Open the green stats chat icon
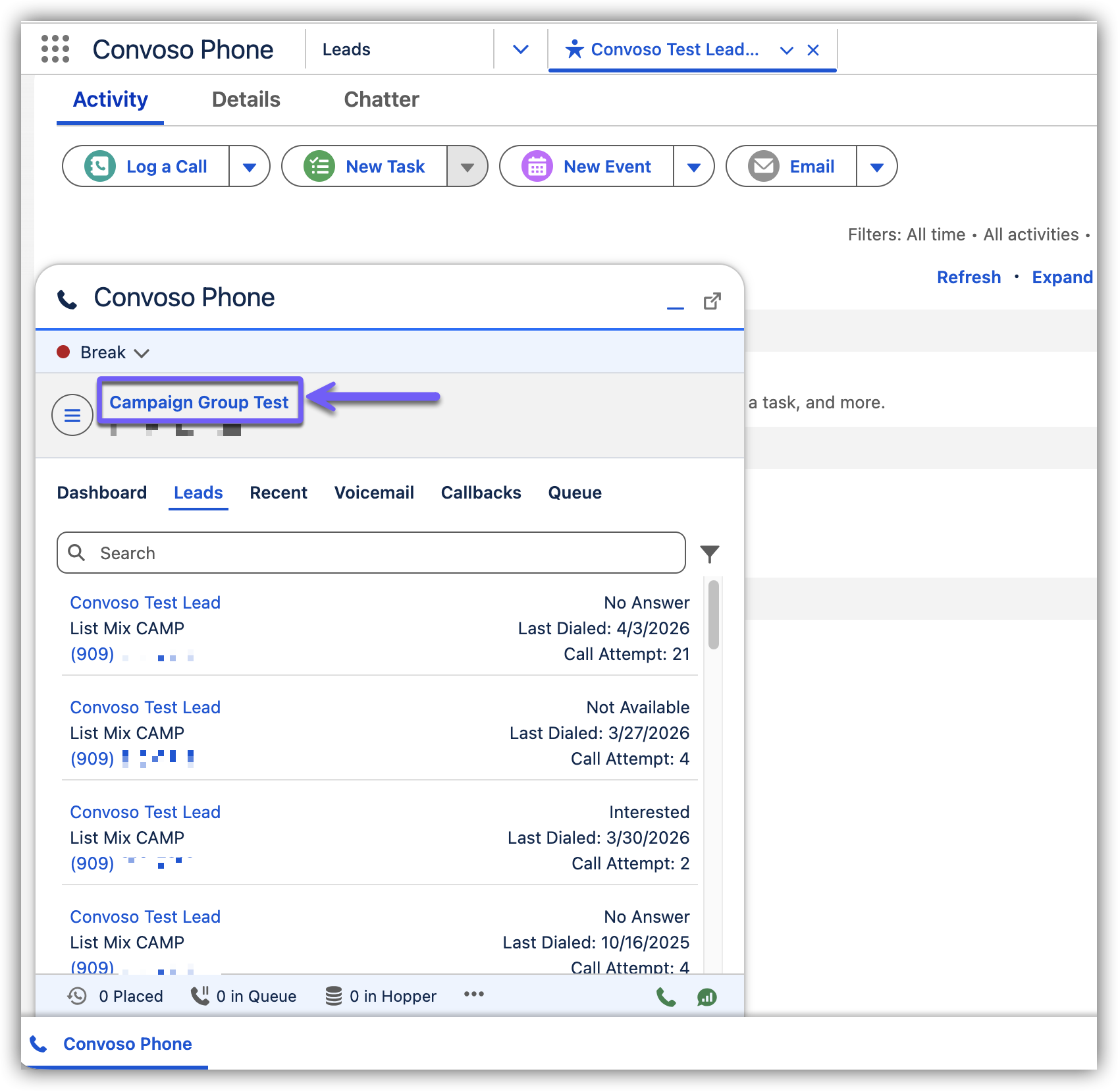The image size is (1118, 1092). (x=706, y=997)
